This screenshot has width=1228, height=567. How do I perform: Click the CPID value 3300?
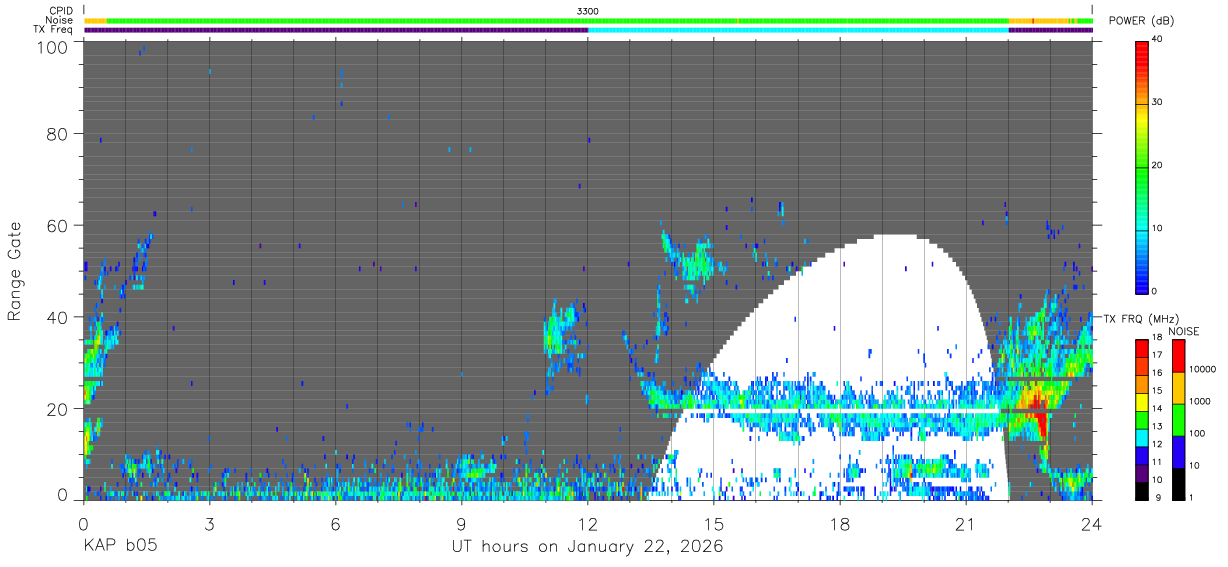tap(588, 10)
